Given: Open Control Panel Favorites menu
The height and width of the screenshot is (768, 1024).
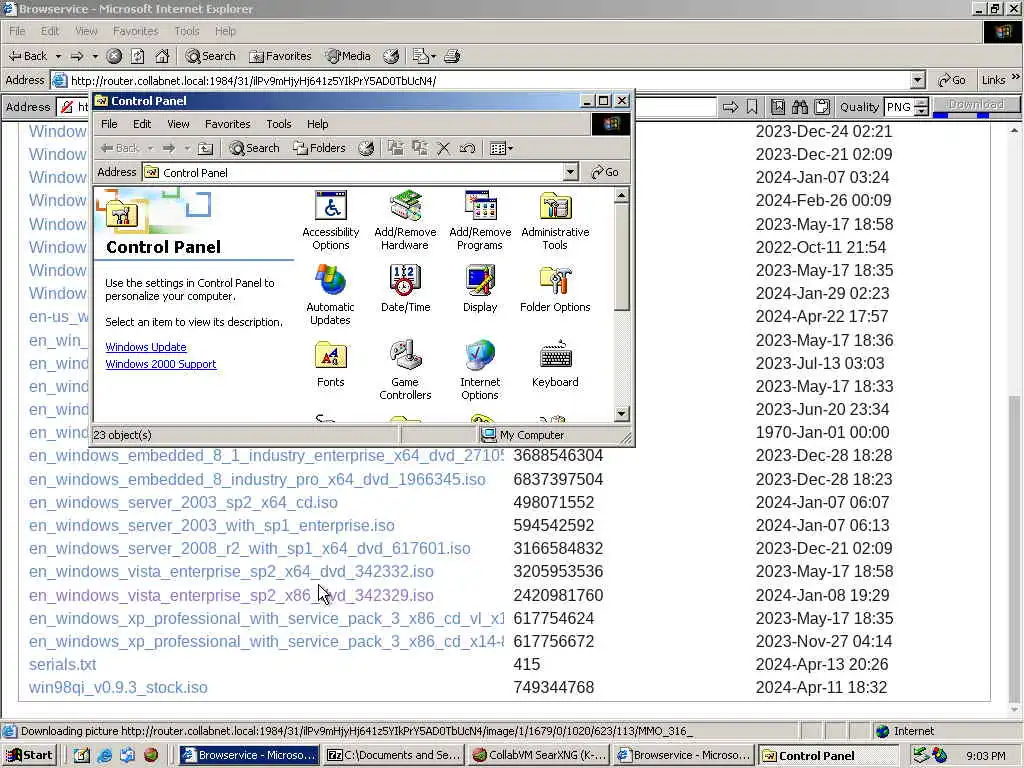Looking at the screenshot, I should click(227, 124).
